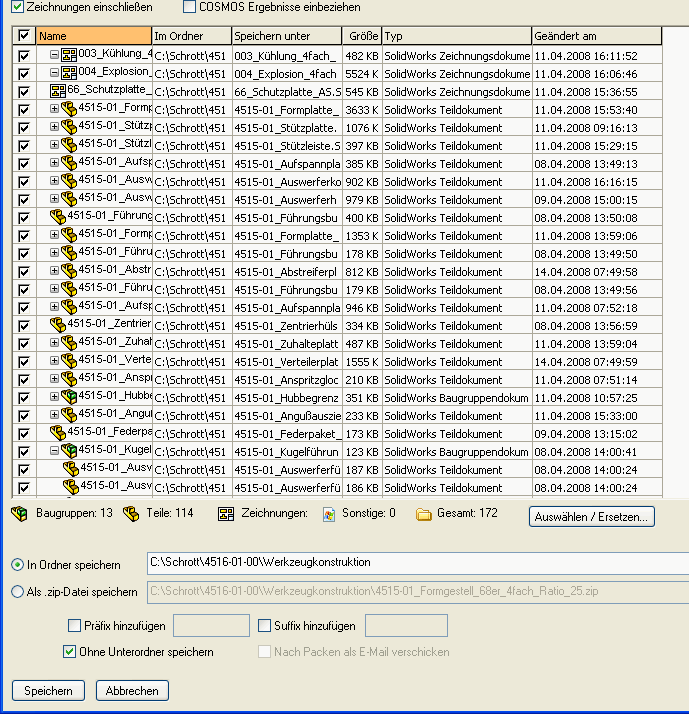The image size is (689, 714).
Task: Sort by Größe column header
Action: pos(362,36)
